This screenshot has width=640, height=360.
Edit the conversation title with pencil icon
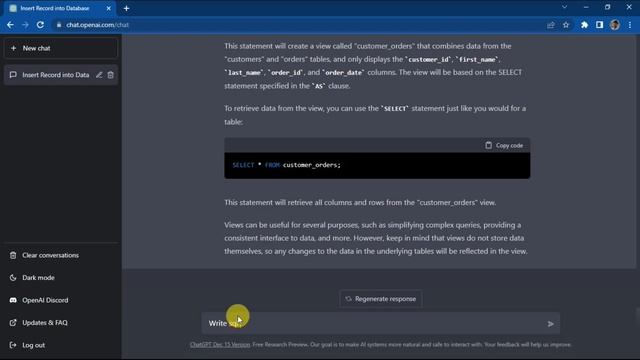(x=99, y=75)
